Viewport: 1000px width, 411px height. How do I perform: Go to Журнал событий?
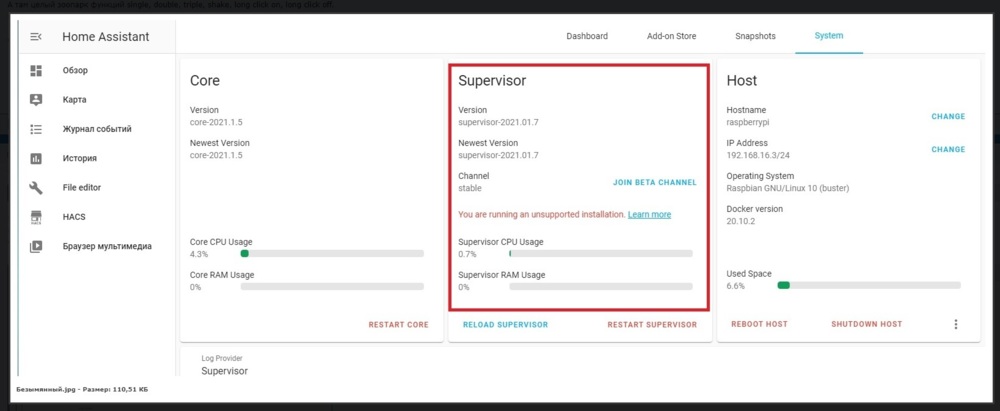point(96,130)
